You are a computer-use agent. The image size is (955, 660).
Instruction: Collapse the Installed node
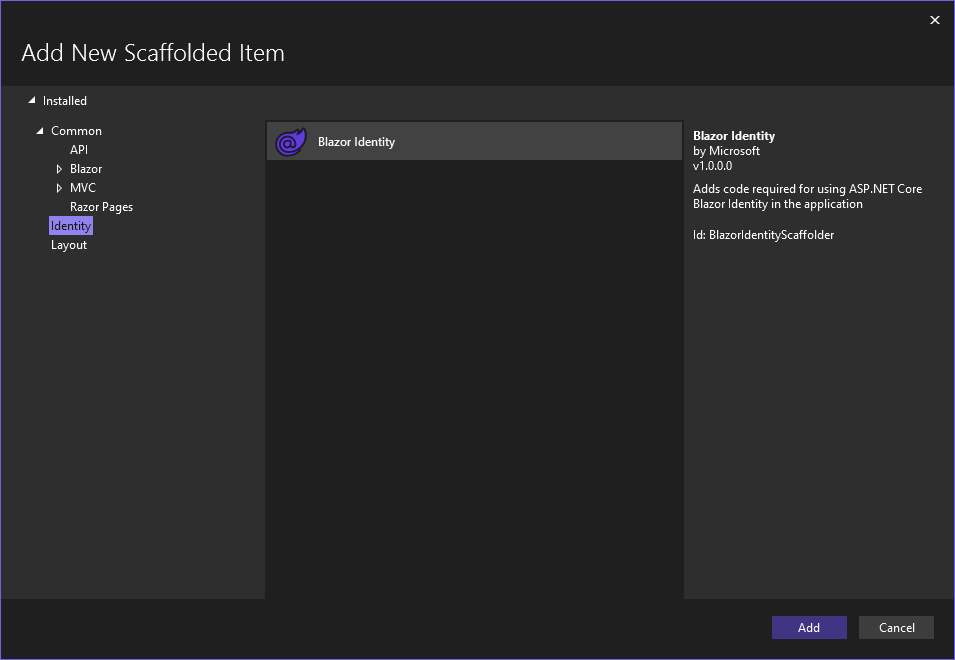(x=31, y=100)
